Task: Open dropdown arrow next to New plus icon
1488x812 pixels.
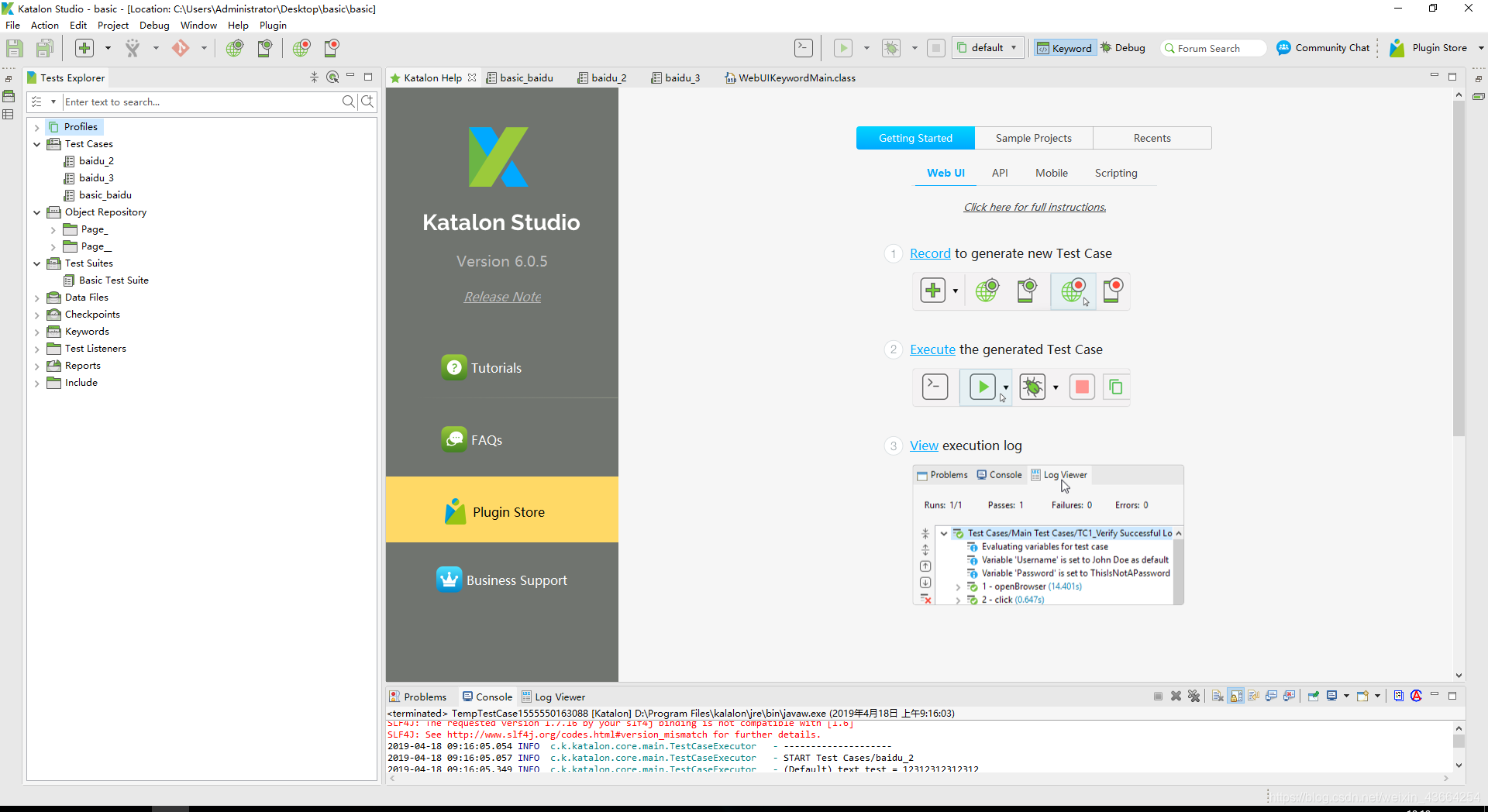Action: tap(108, 48)
